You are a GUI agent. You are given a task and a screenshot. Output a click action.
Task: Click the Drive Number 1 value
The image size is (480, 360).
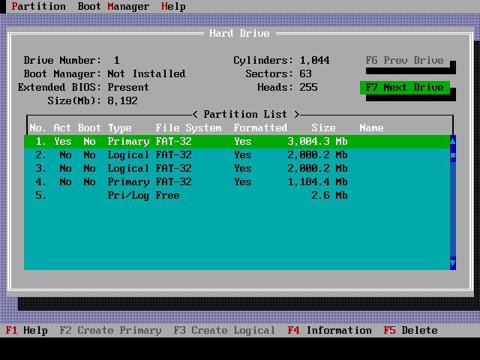(117, 60)
